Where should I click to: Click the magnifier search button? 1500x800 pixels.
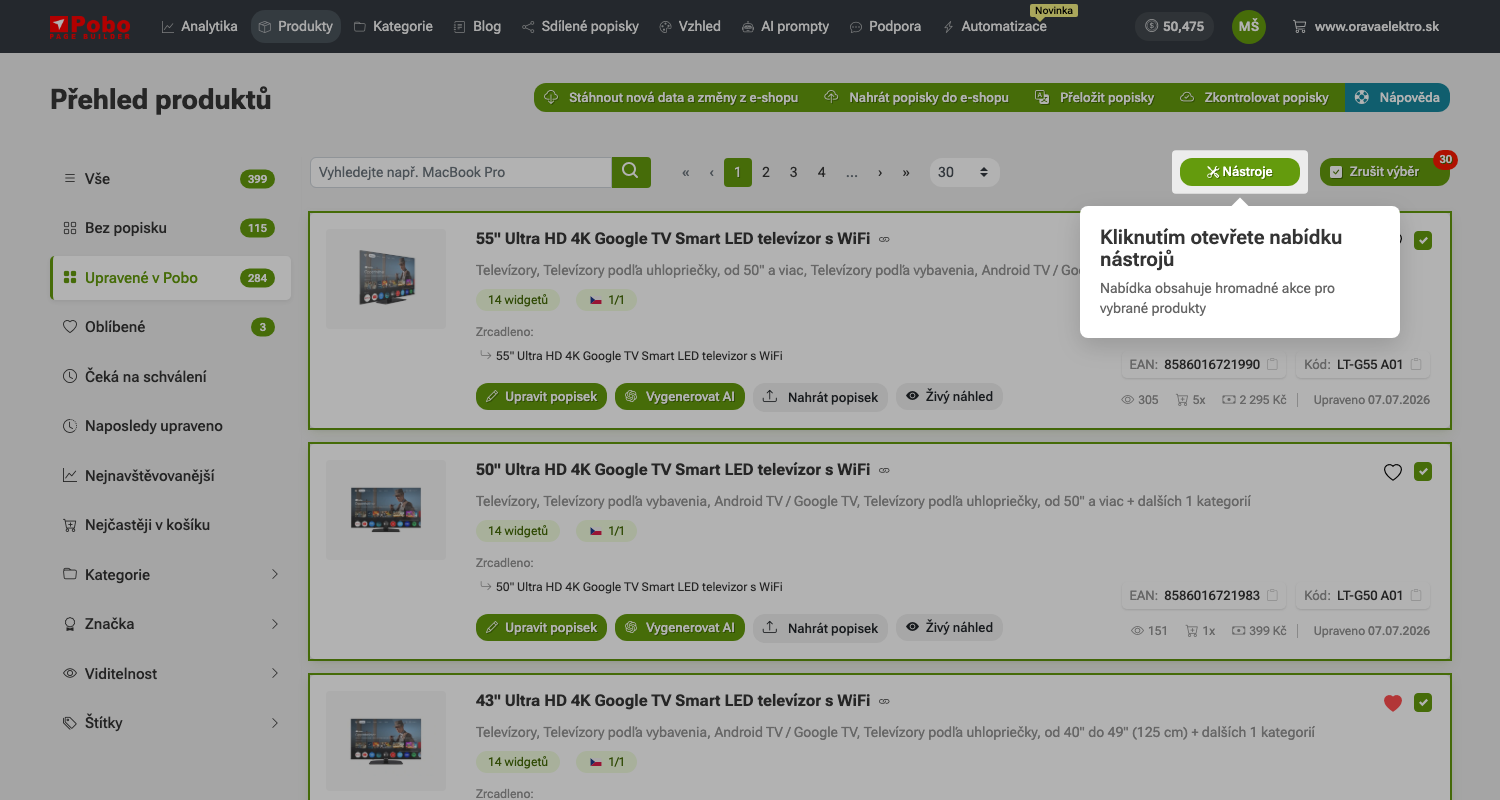[x=631, y=172]
